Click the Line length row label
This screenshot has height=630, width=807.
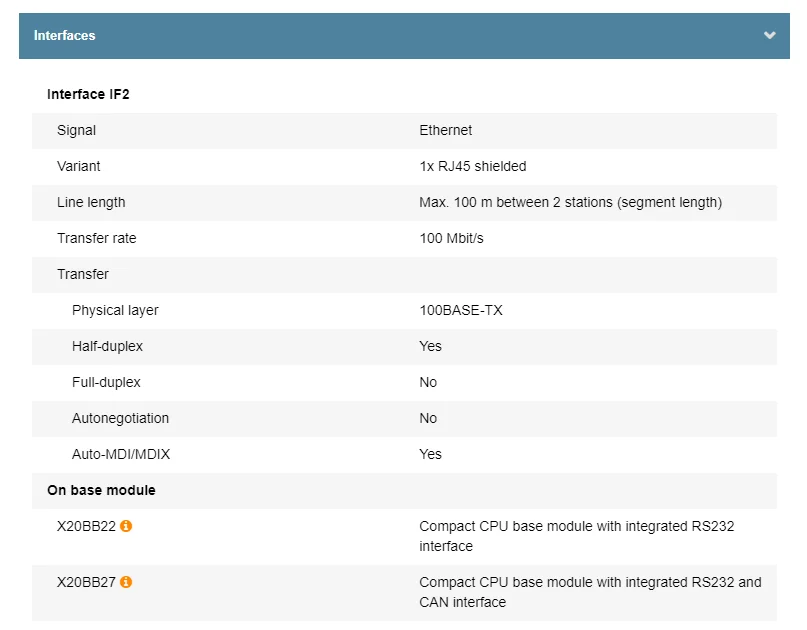(91, 202)
